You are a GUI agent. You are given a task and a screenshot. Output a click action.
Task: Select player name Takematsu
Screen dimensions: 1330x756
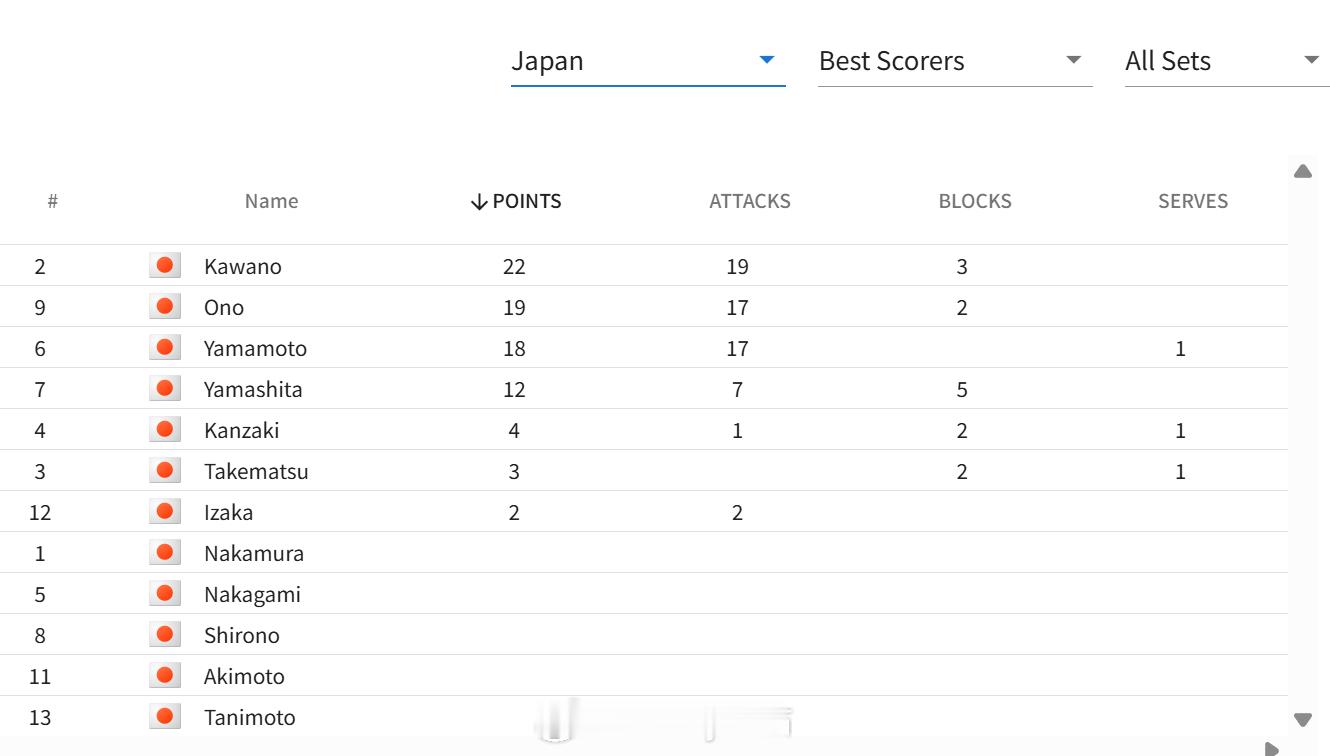tap(256, 471)
